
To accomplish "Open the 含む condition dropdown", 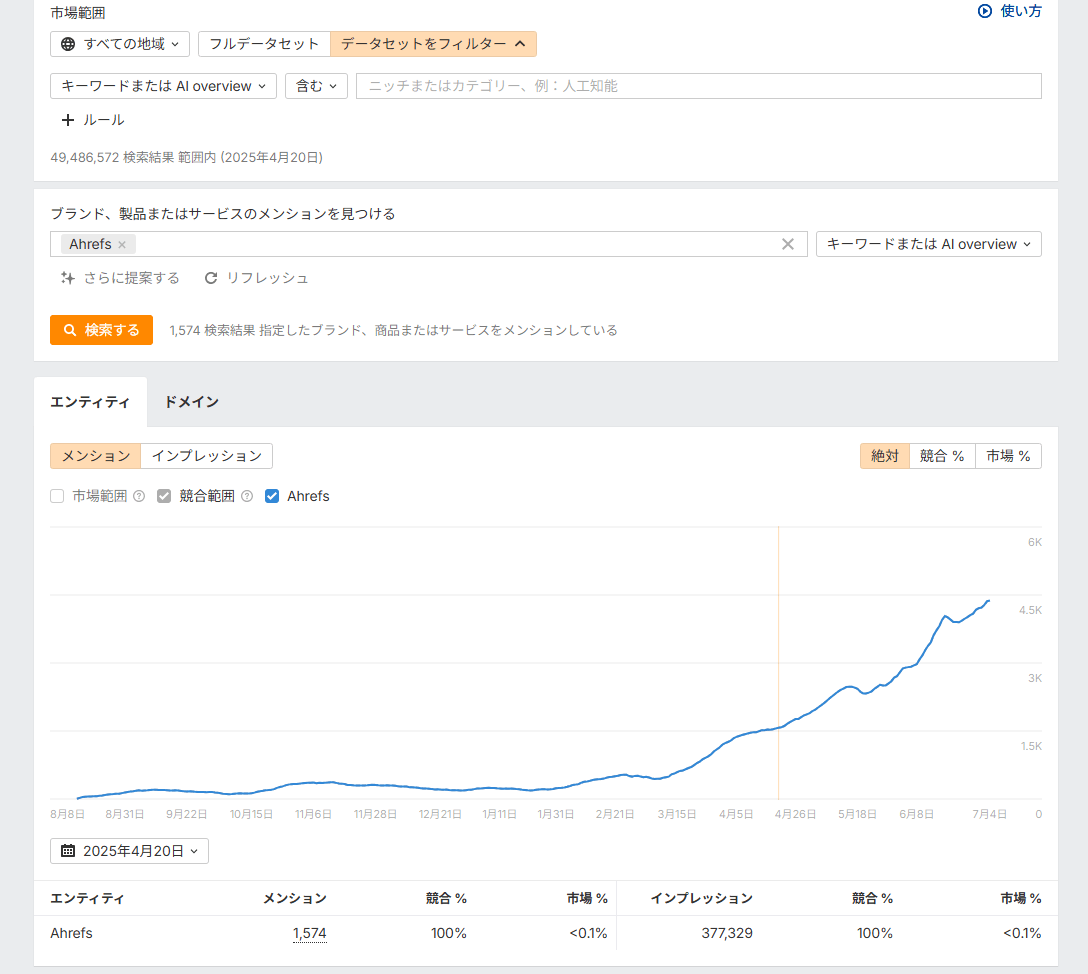I will coord(316,86).
